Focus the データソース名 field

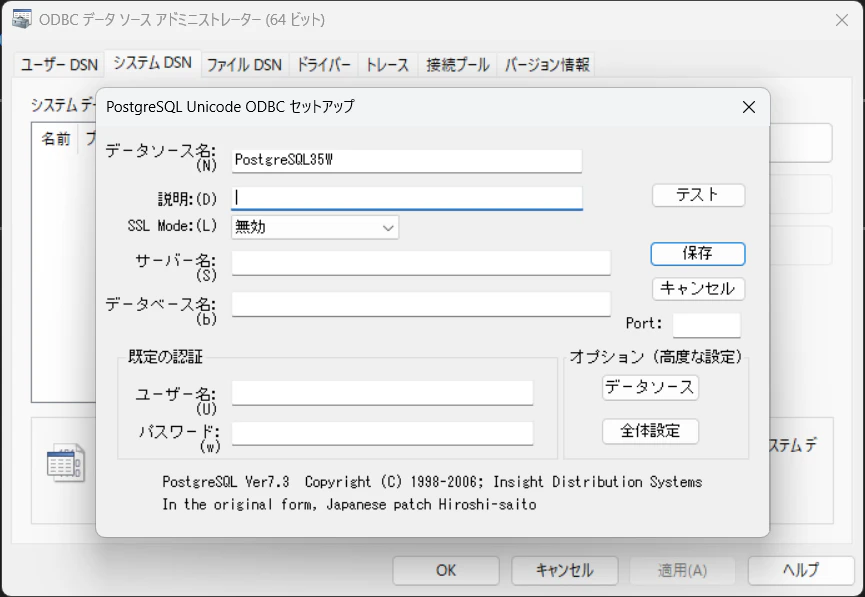click(x=407, y=161)
